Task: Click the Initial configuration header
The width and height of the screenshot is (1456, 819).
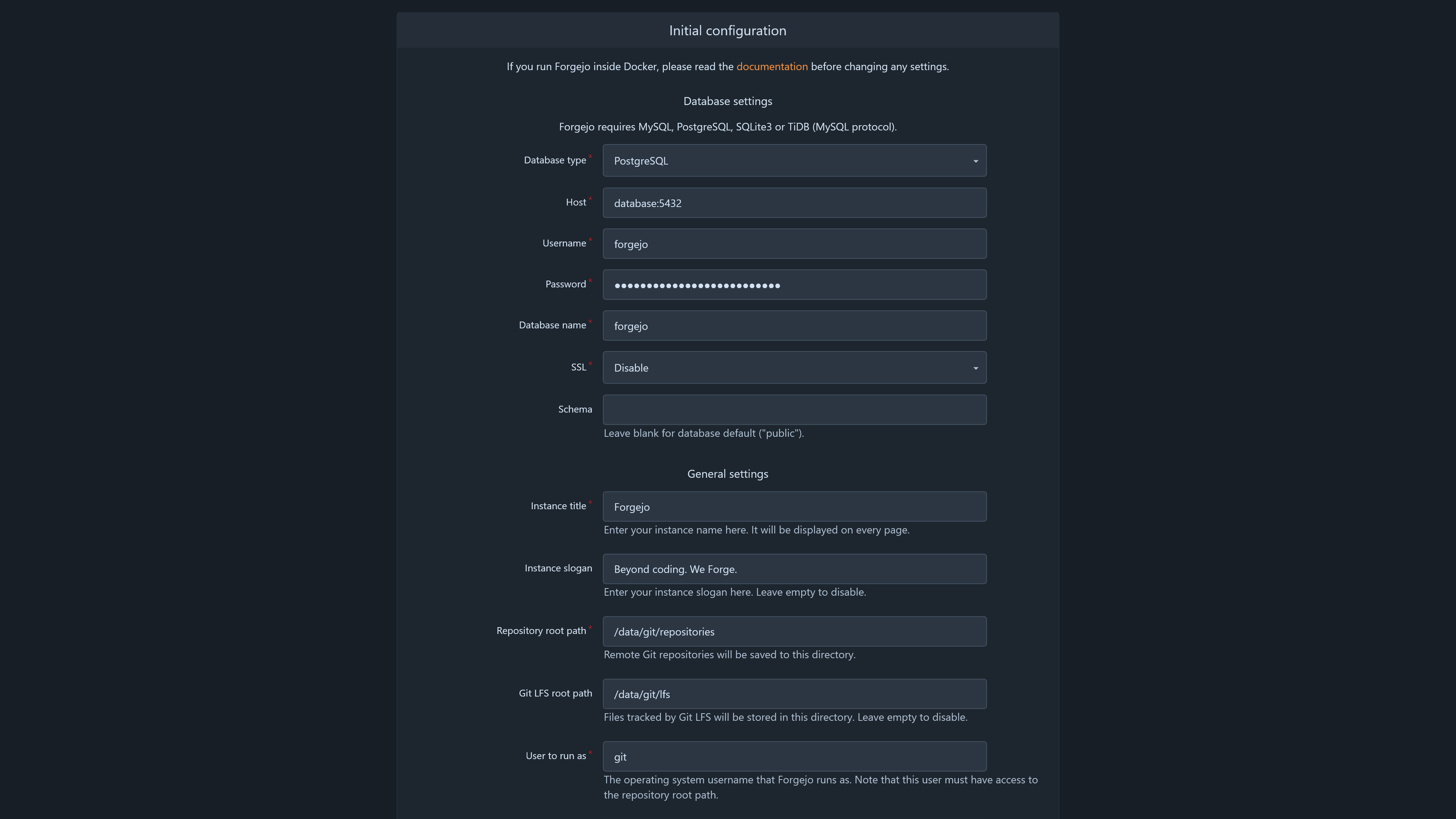Action: point(728,30)
